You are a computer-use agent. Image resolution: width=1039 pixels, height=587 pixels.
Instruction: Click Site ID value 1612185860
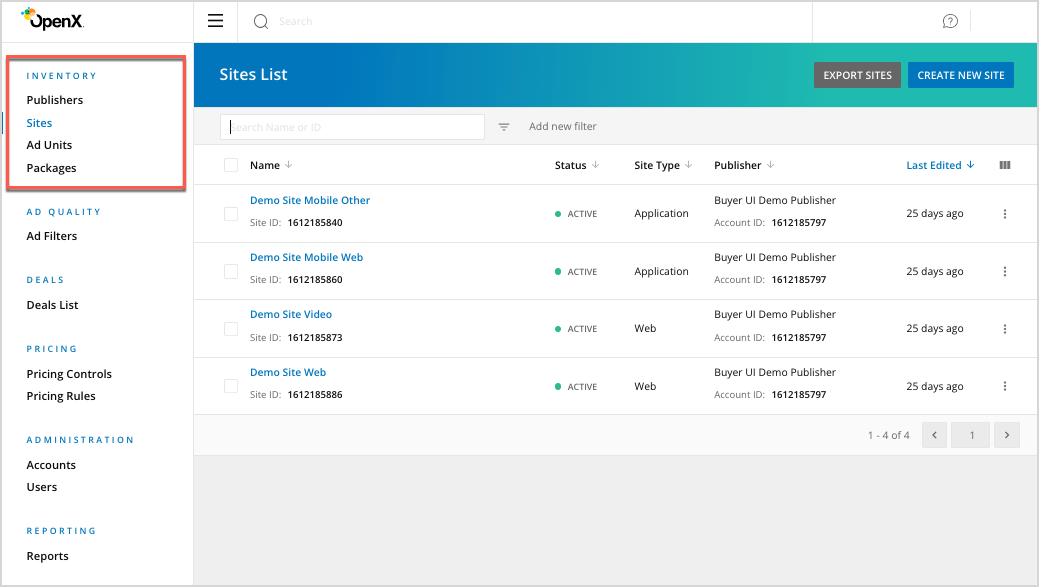[x=315, y=280]
